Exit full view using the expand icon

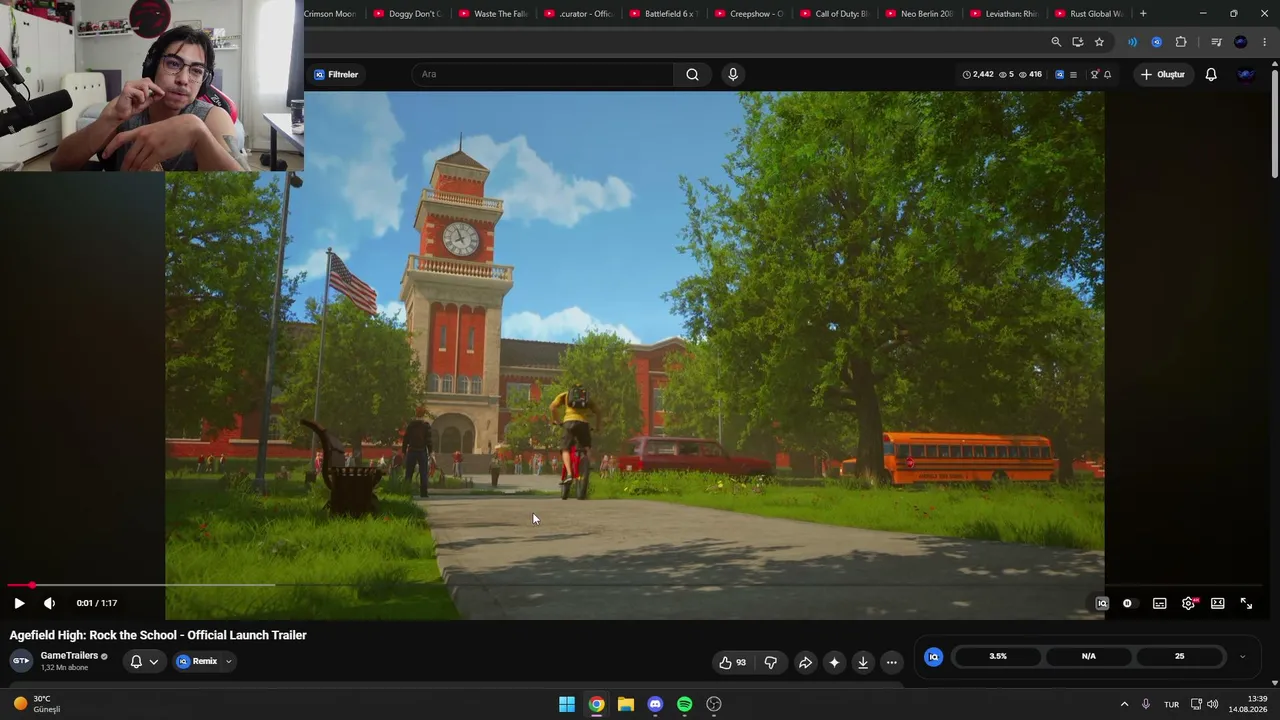coord(1246,603)
